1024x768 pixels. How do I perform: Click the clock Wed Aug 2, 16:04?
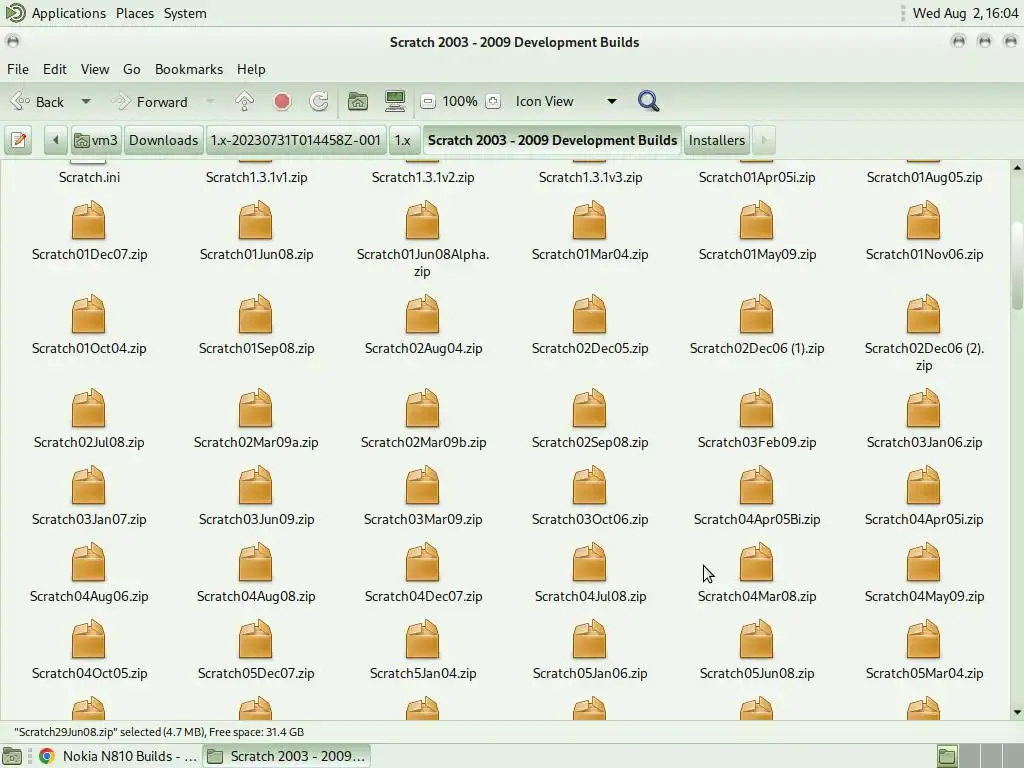[x=965, y=13]
